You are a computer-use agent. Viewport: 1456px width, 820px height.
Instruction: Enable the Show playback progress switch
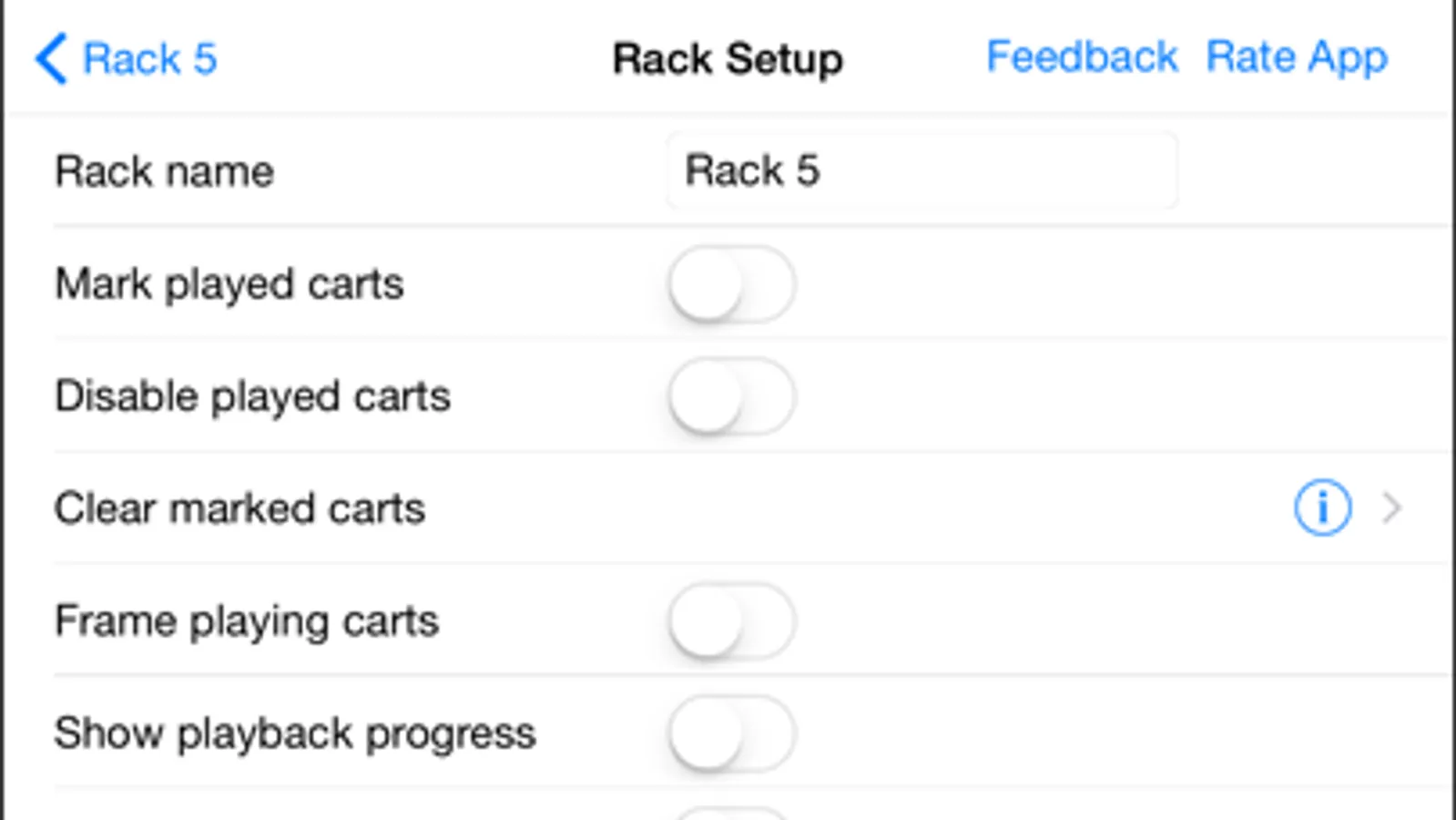click(732, 733)
